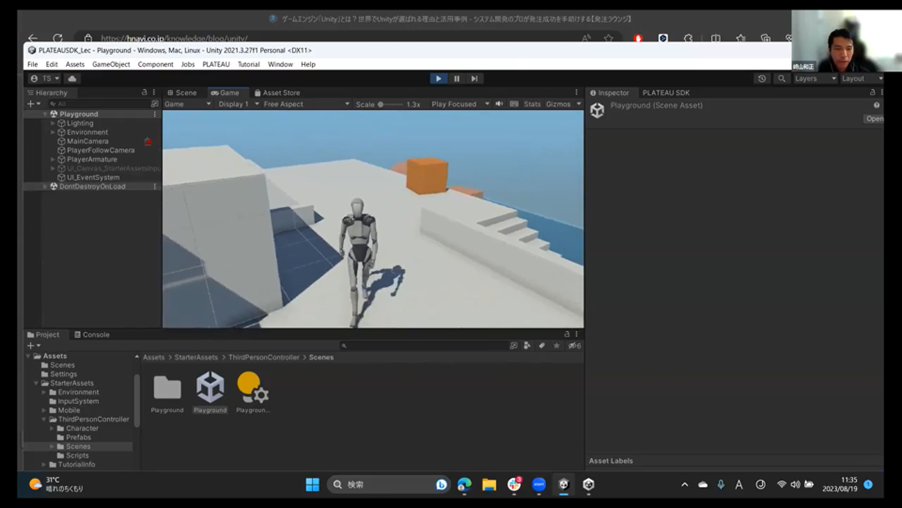902x508 pixels.
Task: Open the TS account dropdown
Action: coord(45,79)
